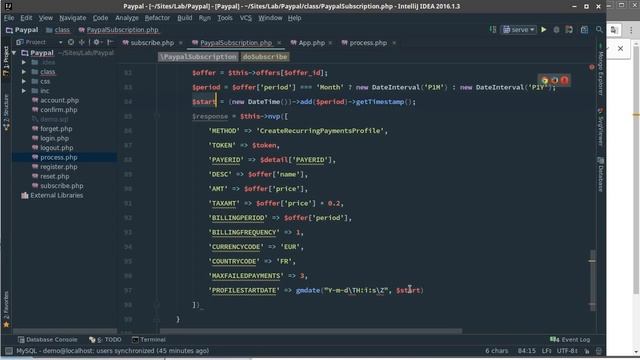The image size is (640, 360).
Task: Click the translate icon in right window
Action: 614,30
